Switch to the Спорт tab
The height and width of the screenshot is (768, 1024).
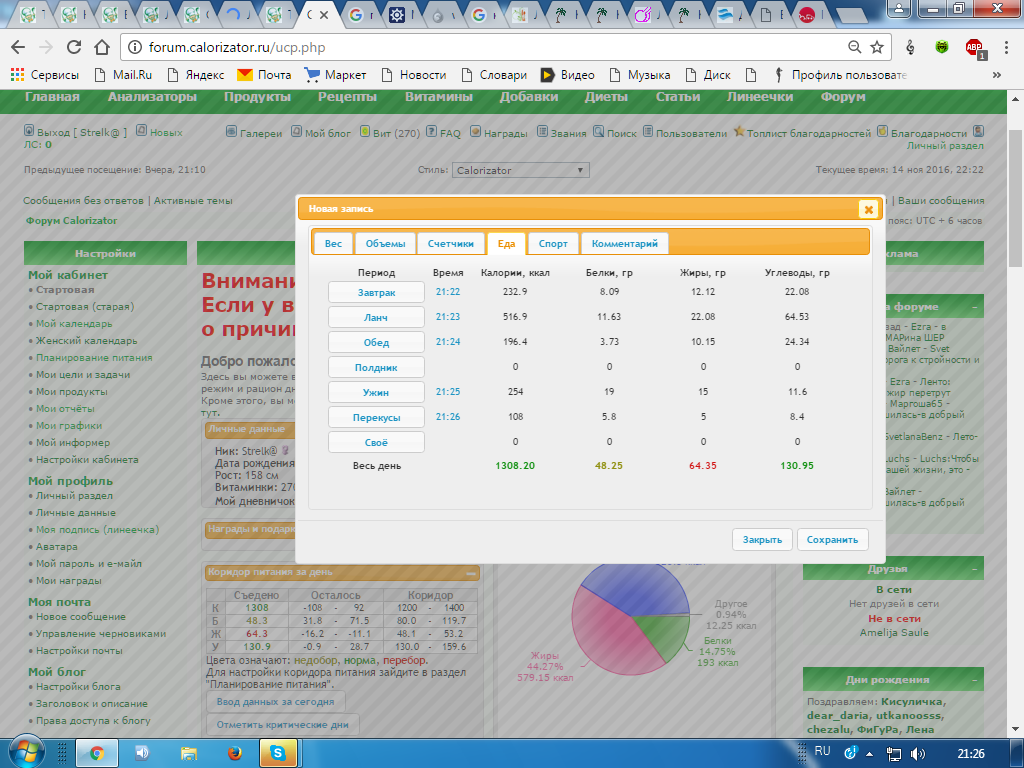pyautogui.click(x=553, y=244)
